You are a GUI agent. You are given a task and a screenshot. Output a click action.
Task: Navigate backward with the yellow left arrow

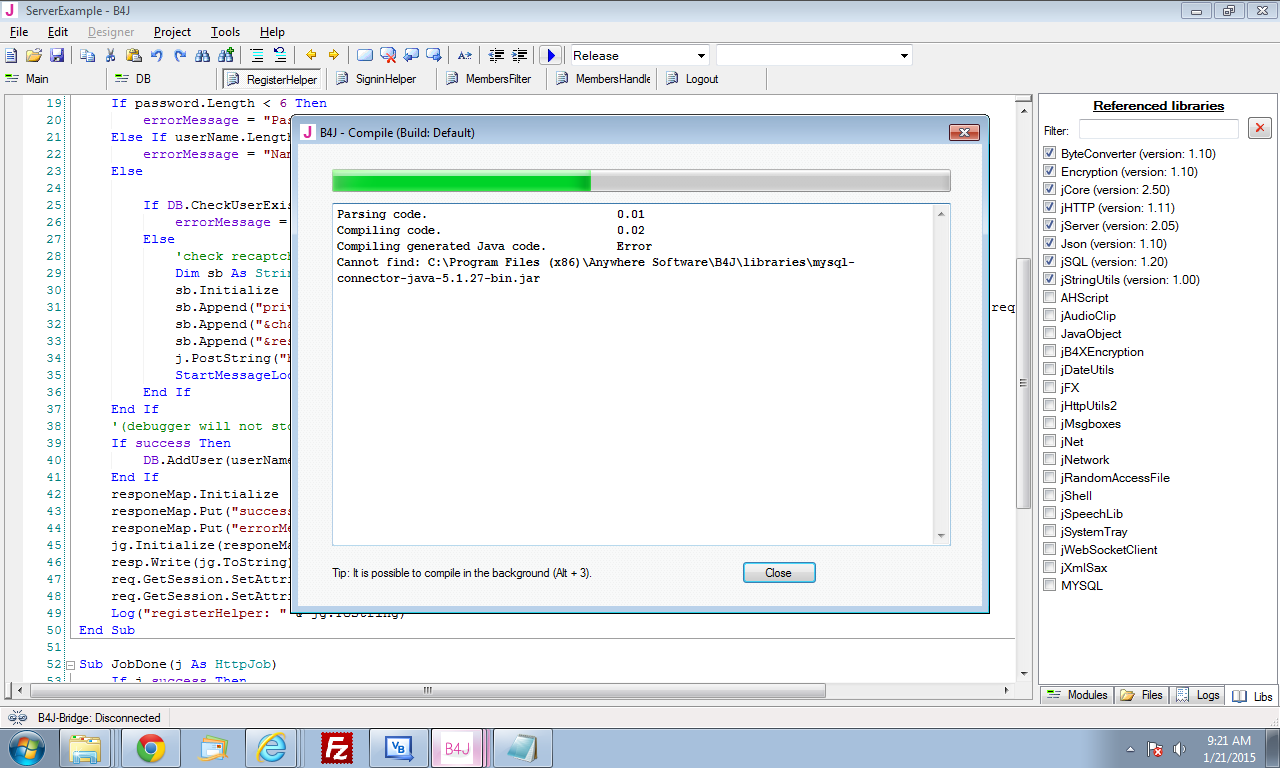(x=311, y=56)
